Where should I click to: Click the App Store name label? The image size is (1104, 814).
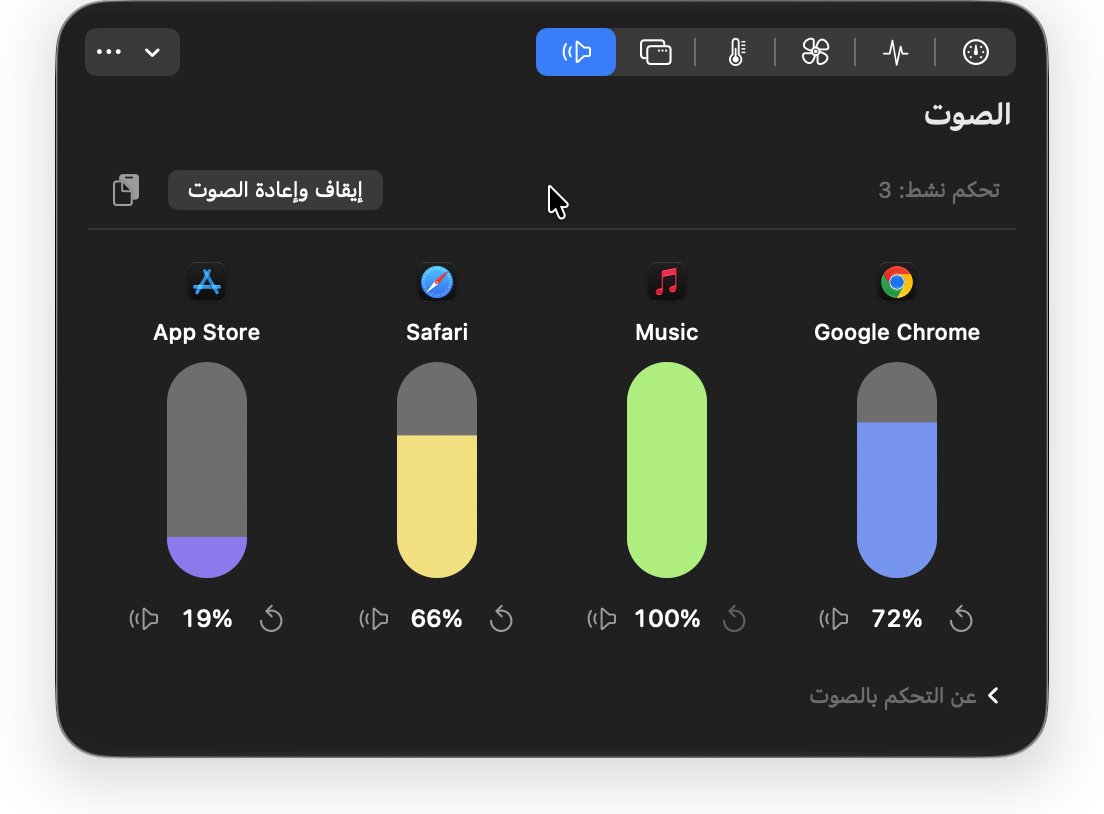point(207,332)
